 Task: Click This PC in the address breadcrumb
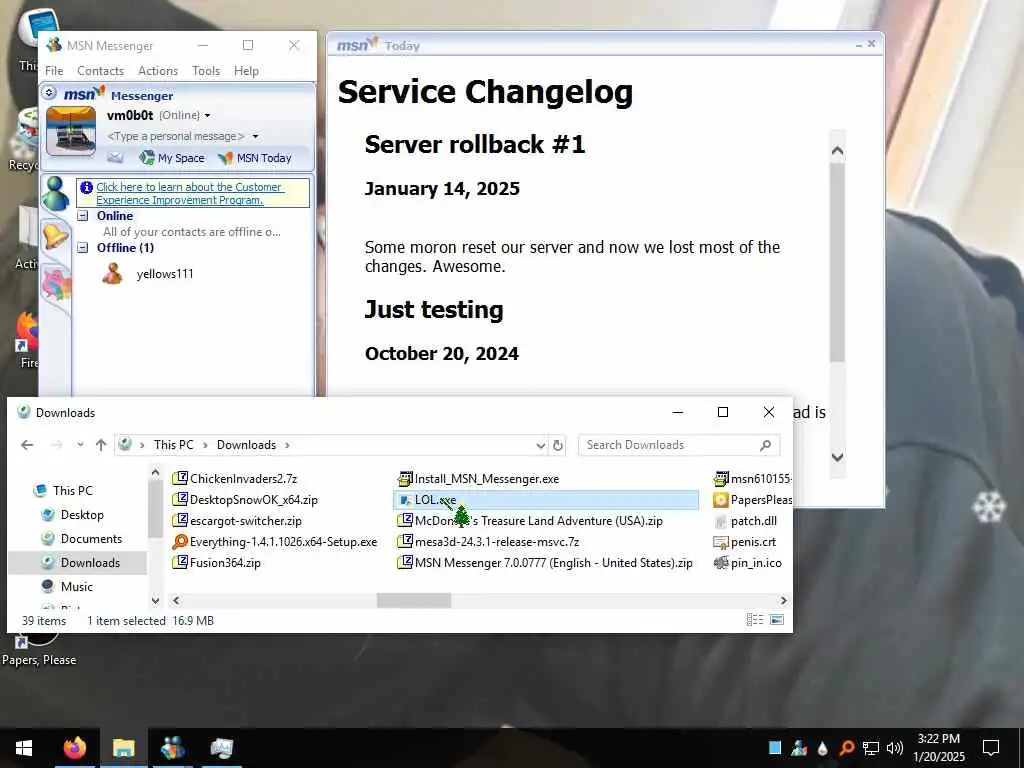click(x=174, y=445)
